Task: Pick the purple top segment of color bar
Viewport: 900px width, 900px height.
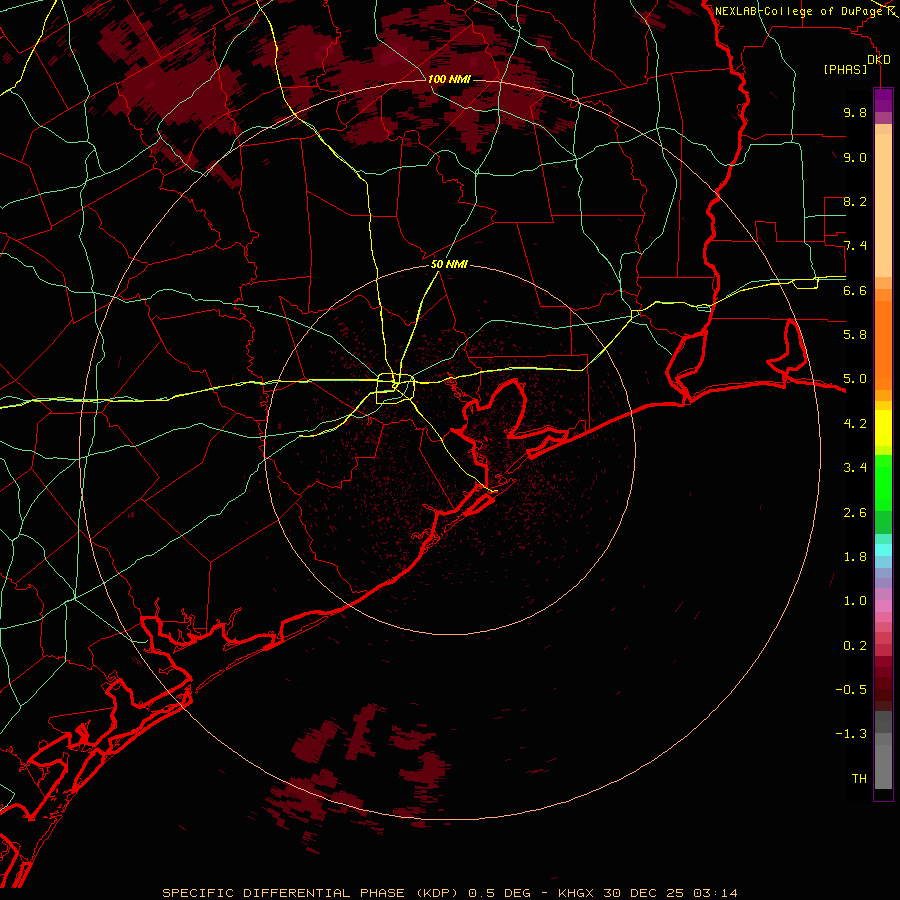Action: (x=883, y=100)
